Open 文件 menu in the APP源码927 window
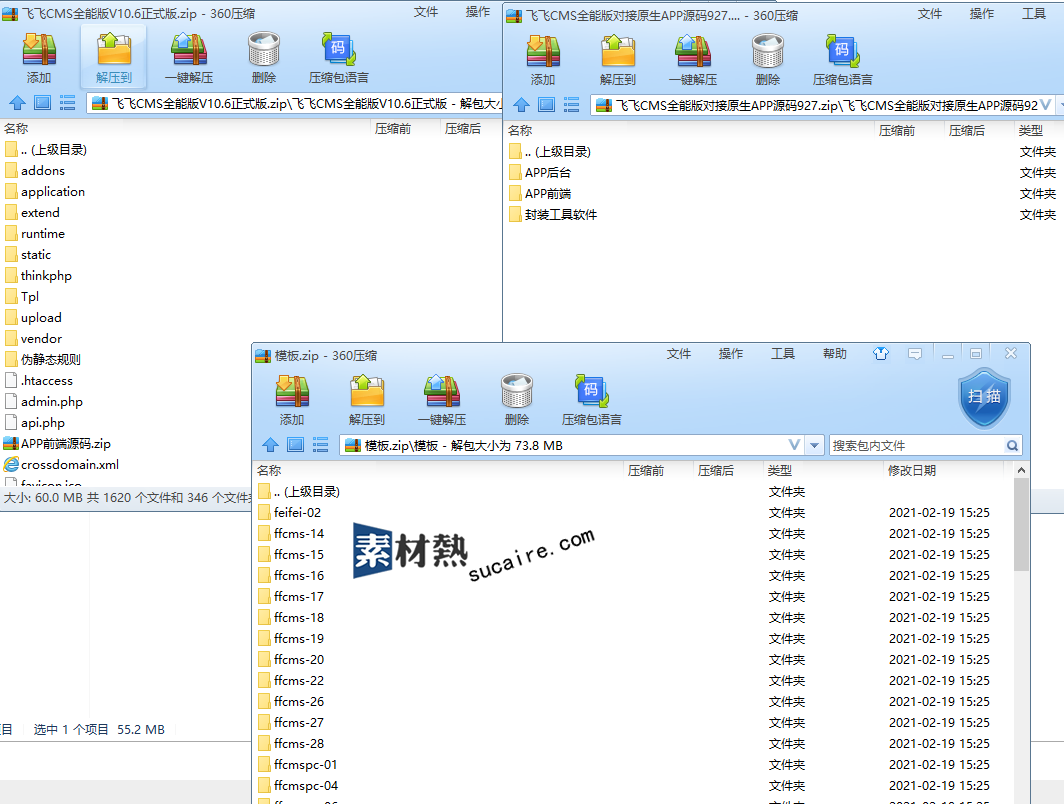Screen dimensions: 1064x804 (930, 14)
